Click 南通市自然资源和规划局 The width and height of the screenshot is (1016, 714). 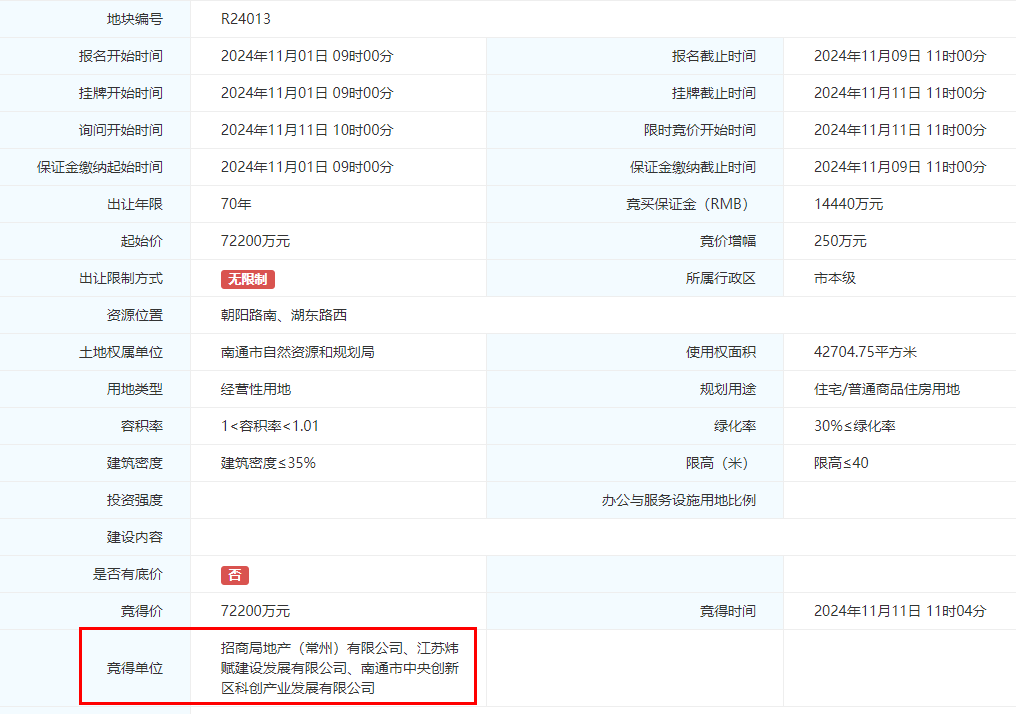(297, 352)
